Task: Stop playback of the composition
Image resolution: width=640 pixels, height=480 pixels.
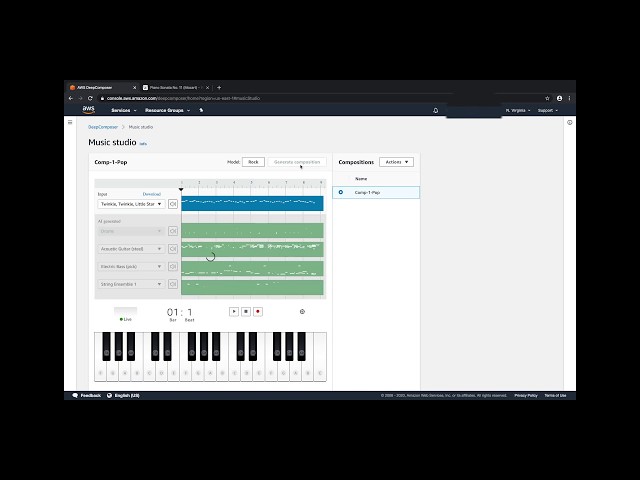Action: pos(246,312)
